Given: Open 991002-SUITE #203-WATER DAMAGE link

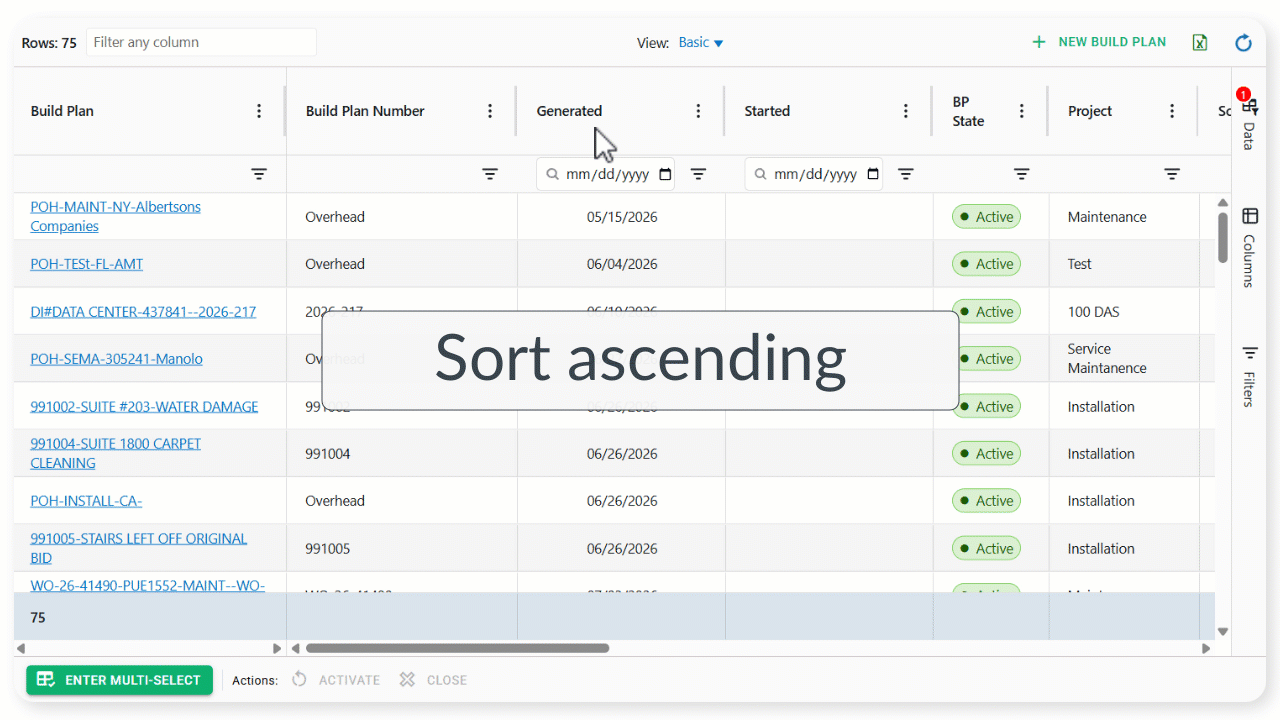Looking at the screenshot, I should pyautogui.click(x=144, y=406).
